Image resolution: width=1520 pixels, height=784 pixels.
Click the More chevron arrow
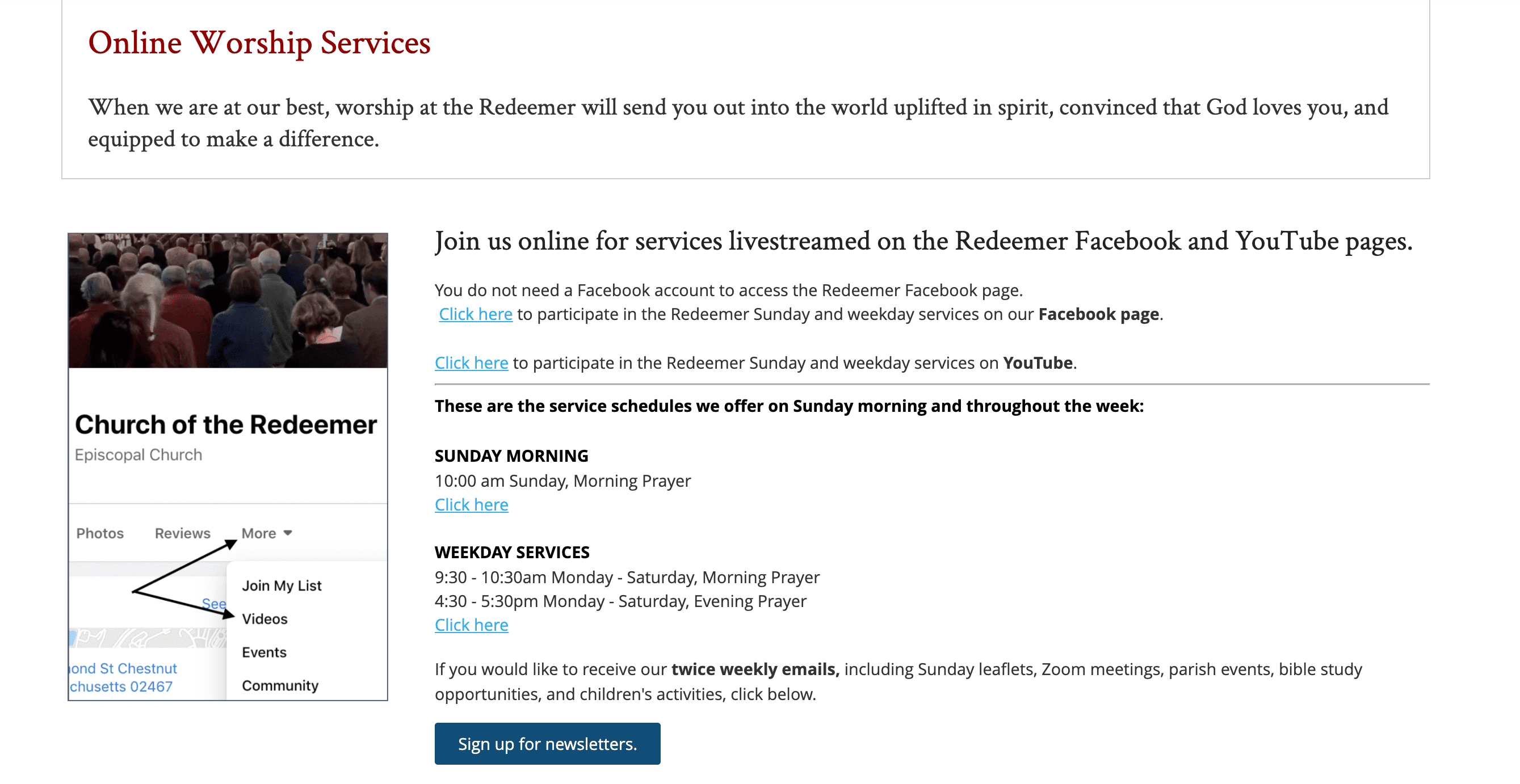287,532
